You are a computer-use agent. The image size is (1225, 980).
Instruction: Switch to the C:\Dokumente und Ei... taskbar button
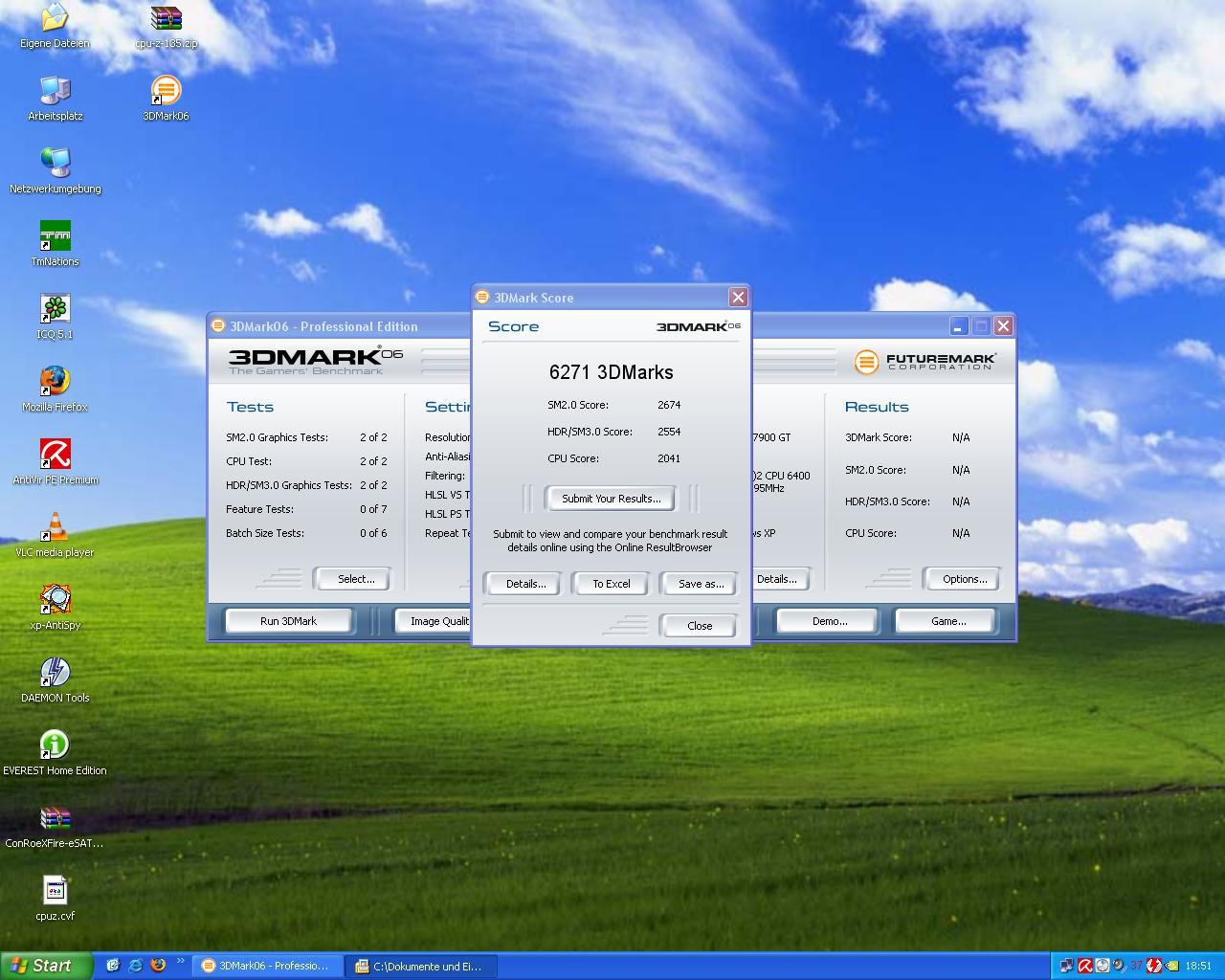(422, 967)
